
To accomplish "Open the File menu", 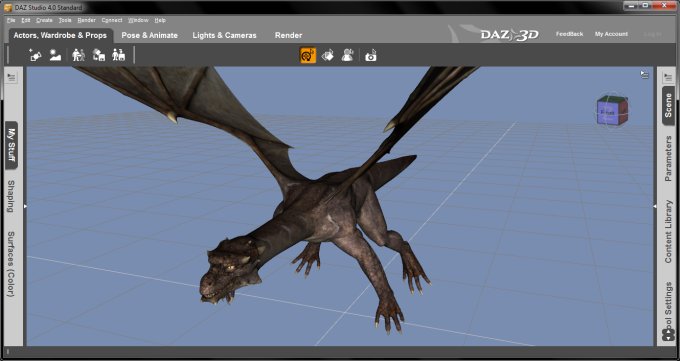I will coord(11,20).
